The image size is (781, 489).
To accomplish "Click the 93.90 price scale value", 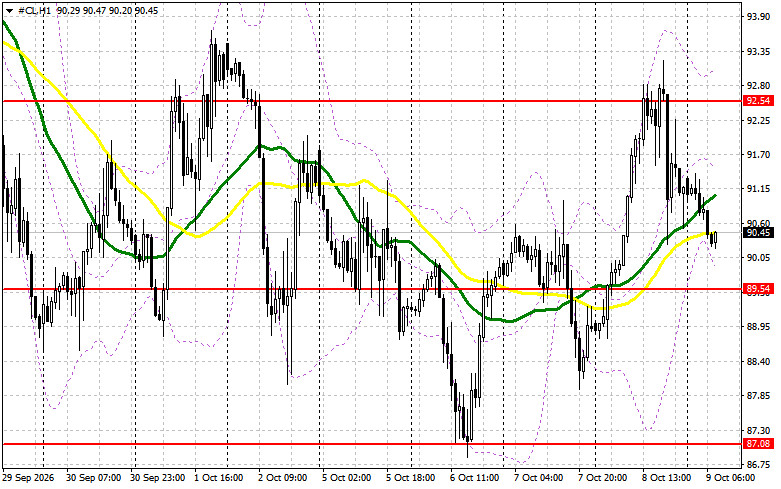I will point(758,17).
